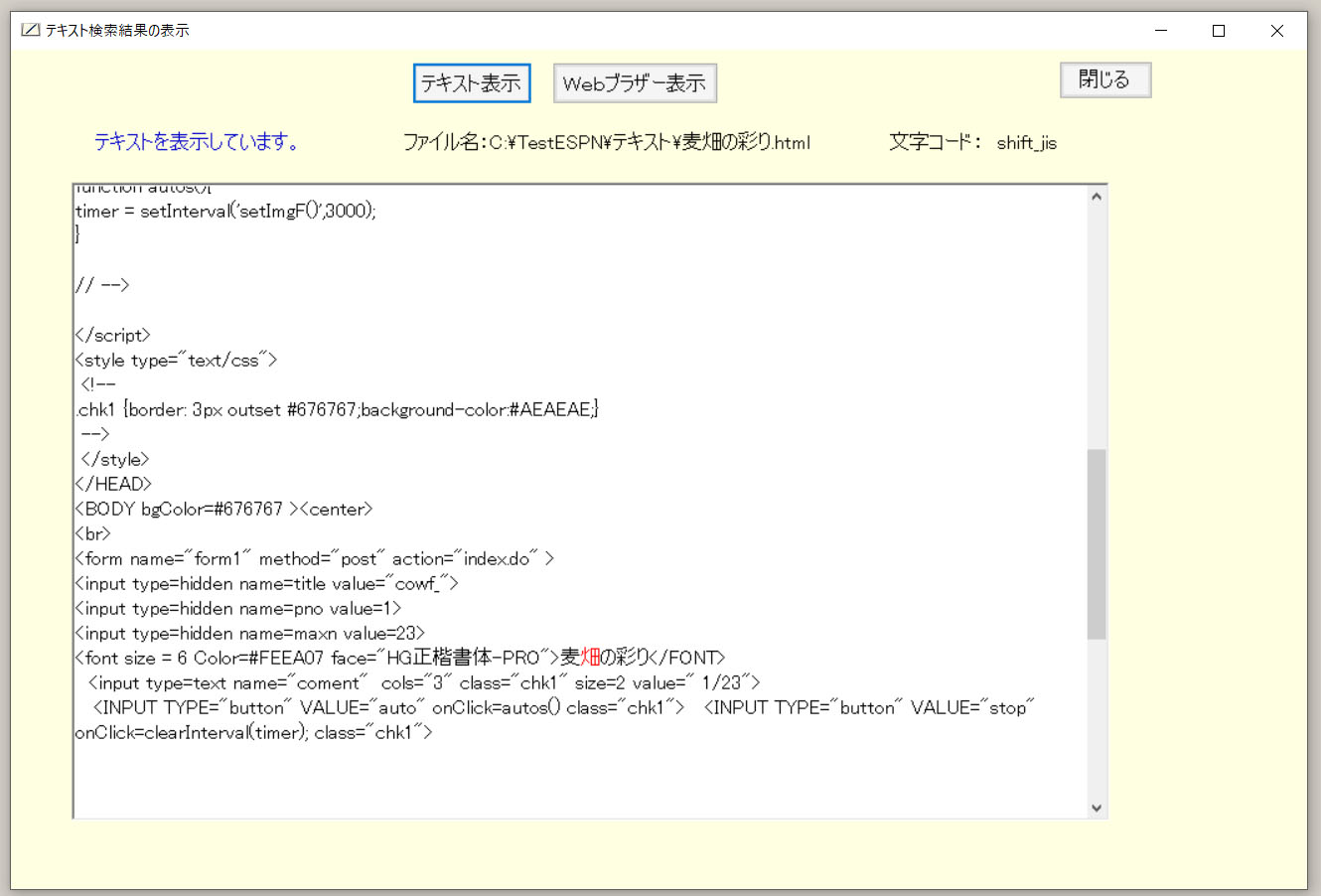Click the "</HEAD>" line
1321x896 pixels.
(113, 484)
